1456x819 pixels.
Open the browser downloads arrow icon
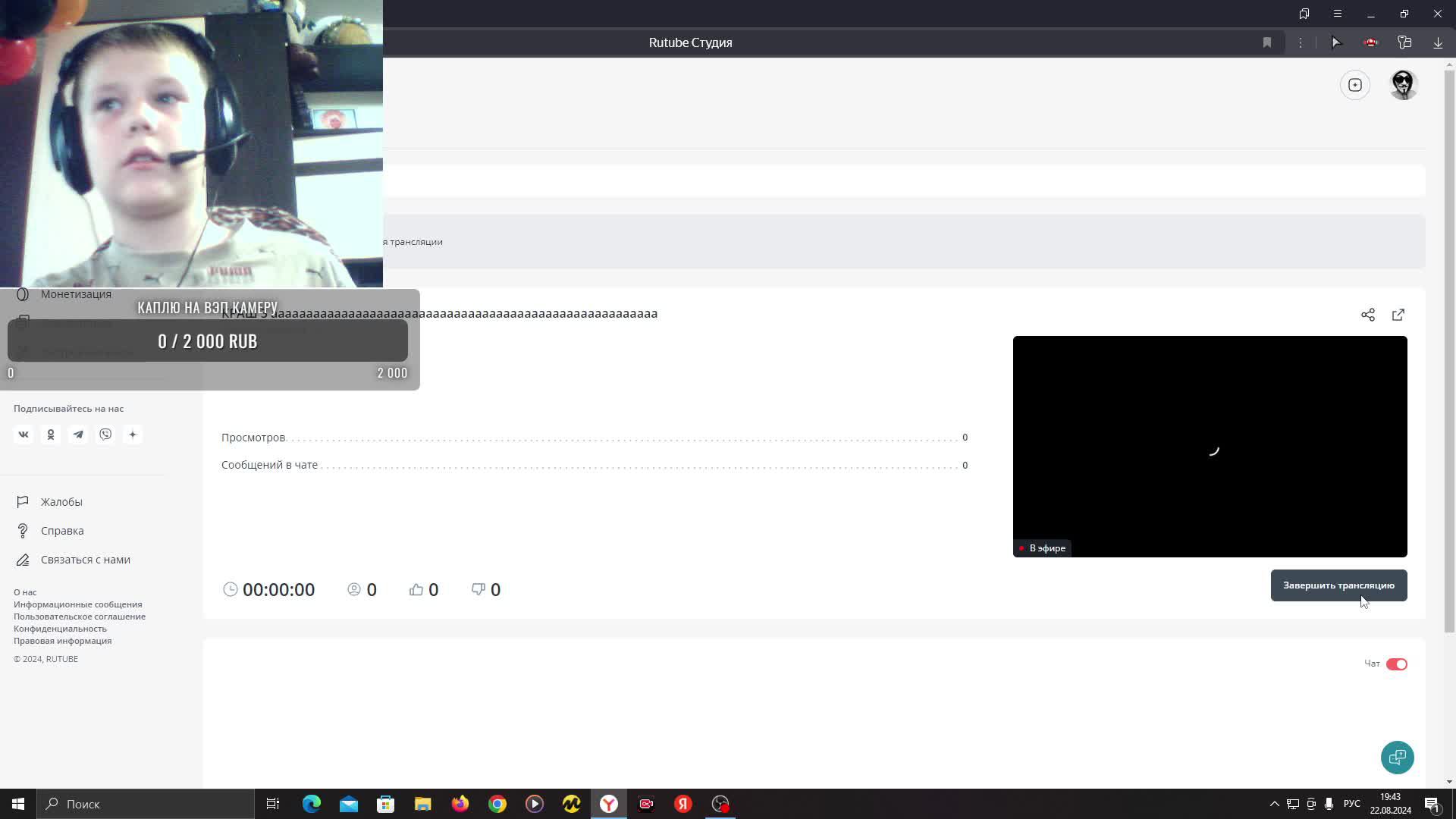pyautogui.click(x=1438, y=42)
